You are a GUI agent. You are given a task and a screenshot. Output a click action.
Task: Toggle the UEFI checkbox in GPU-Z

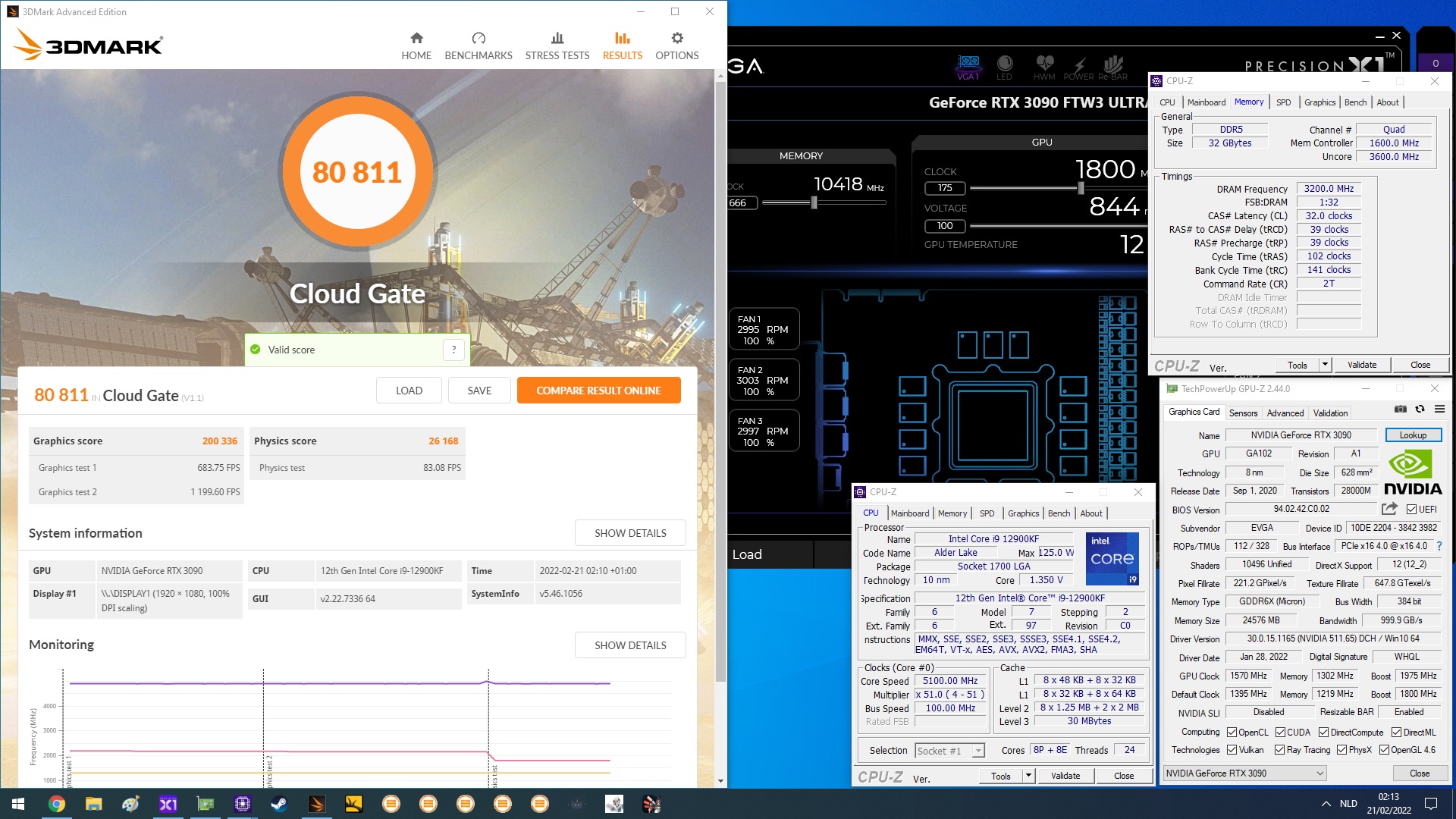pos(1411,510)
